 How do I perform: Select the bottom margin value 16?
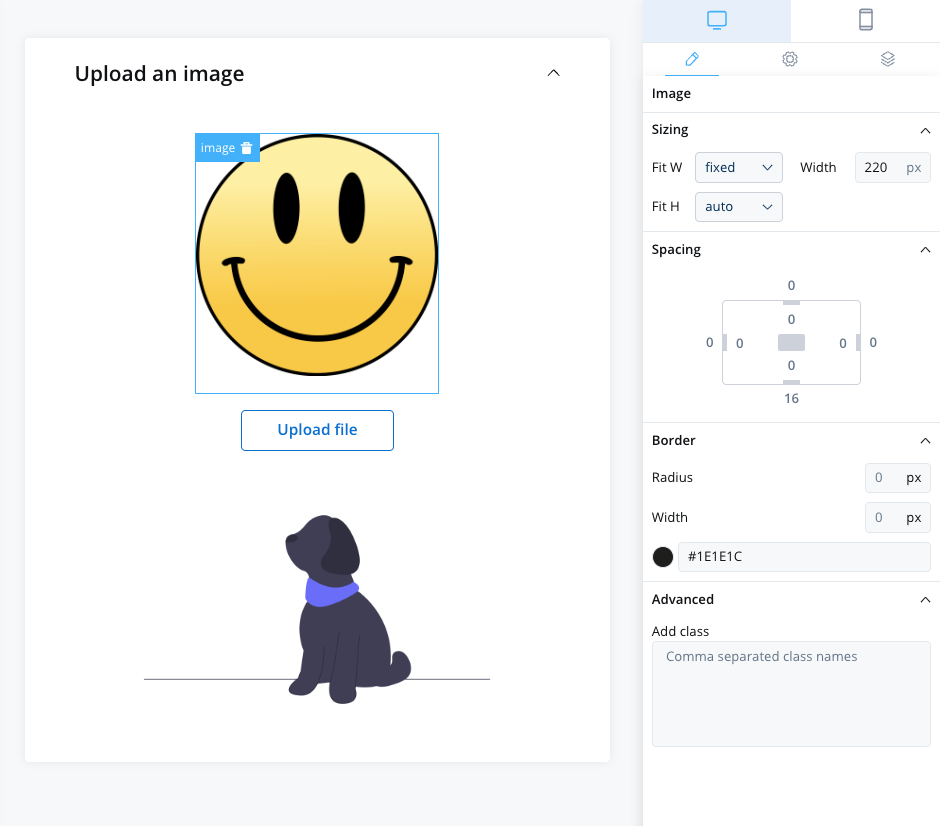pos(791,399)
